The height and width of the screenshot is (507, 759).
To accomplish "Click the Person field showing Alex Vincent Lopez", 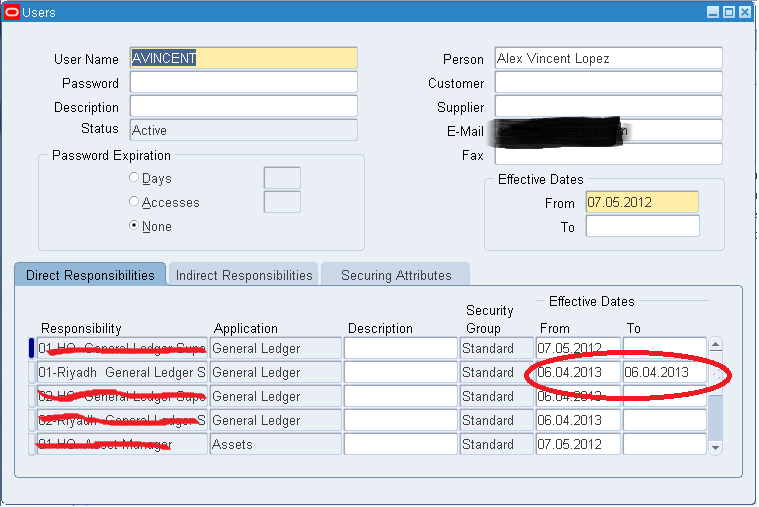I will (x=607, y=58).
